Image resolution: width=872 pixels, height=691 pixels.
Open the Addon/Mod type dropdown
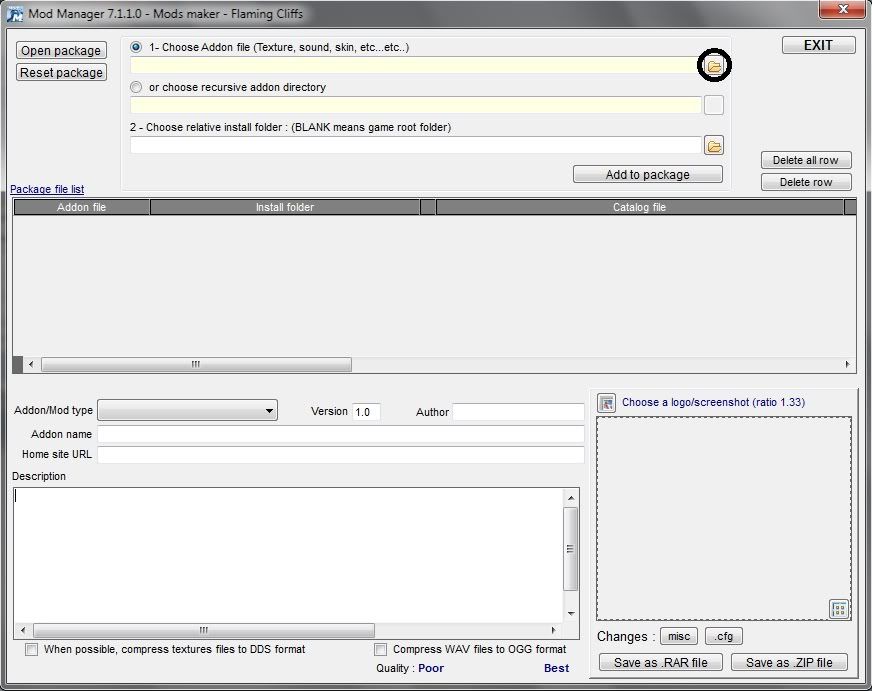pos(270,411)
